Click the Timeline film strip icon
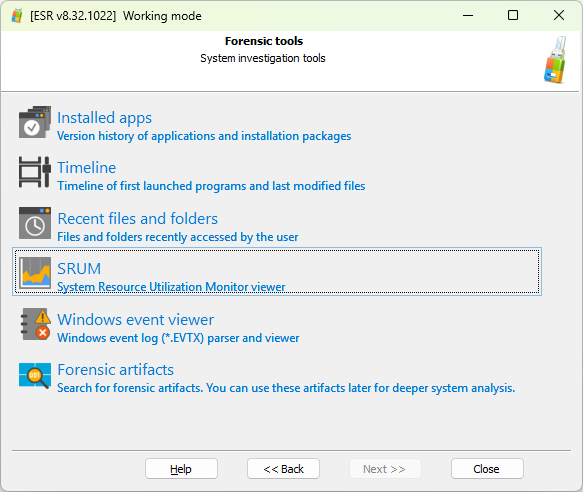 coord(35,172)
